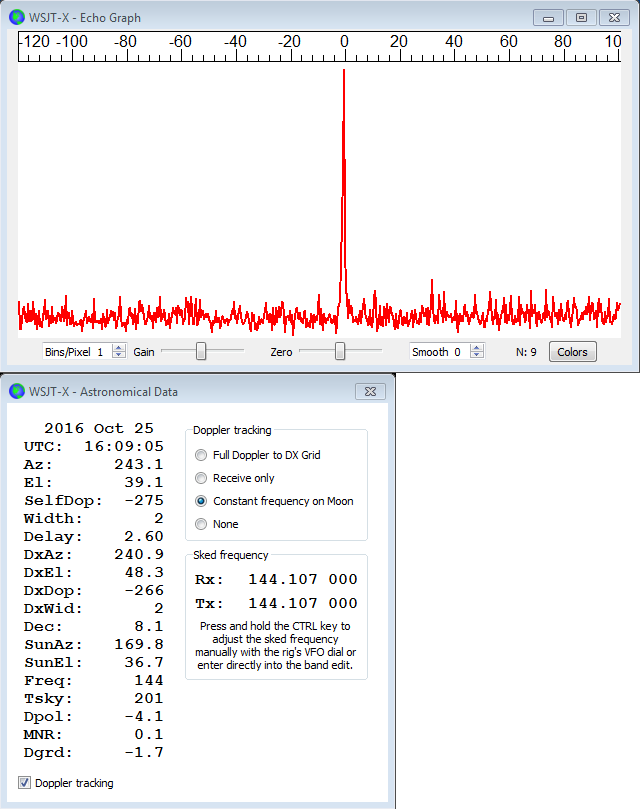Click the Astronomical Data window globe icon
The height and width of the screenshot is (809, 640).
(x=15, y=392)
